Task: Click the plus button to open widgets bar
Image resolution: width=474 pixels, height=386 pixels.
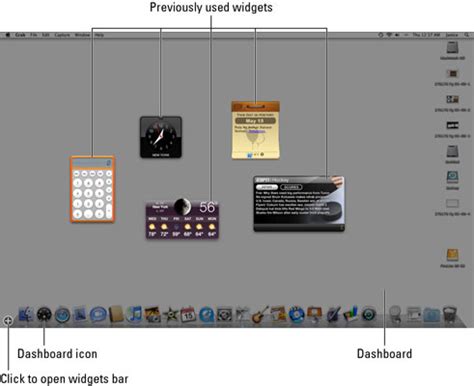Action: click(8, 321)
